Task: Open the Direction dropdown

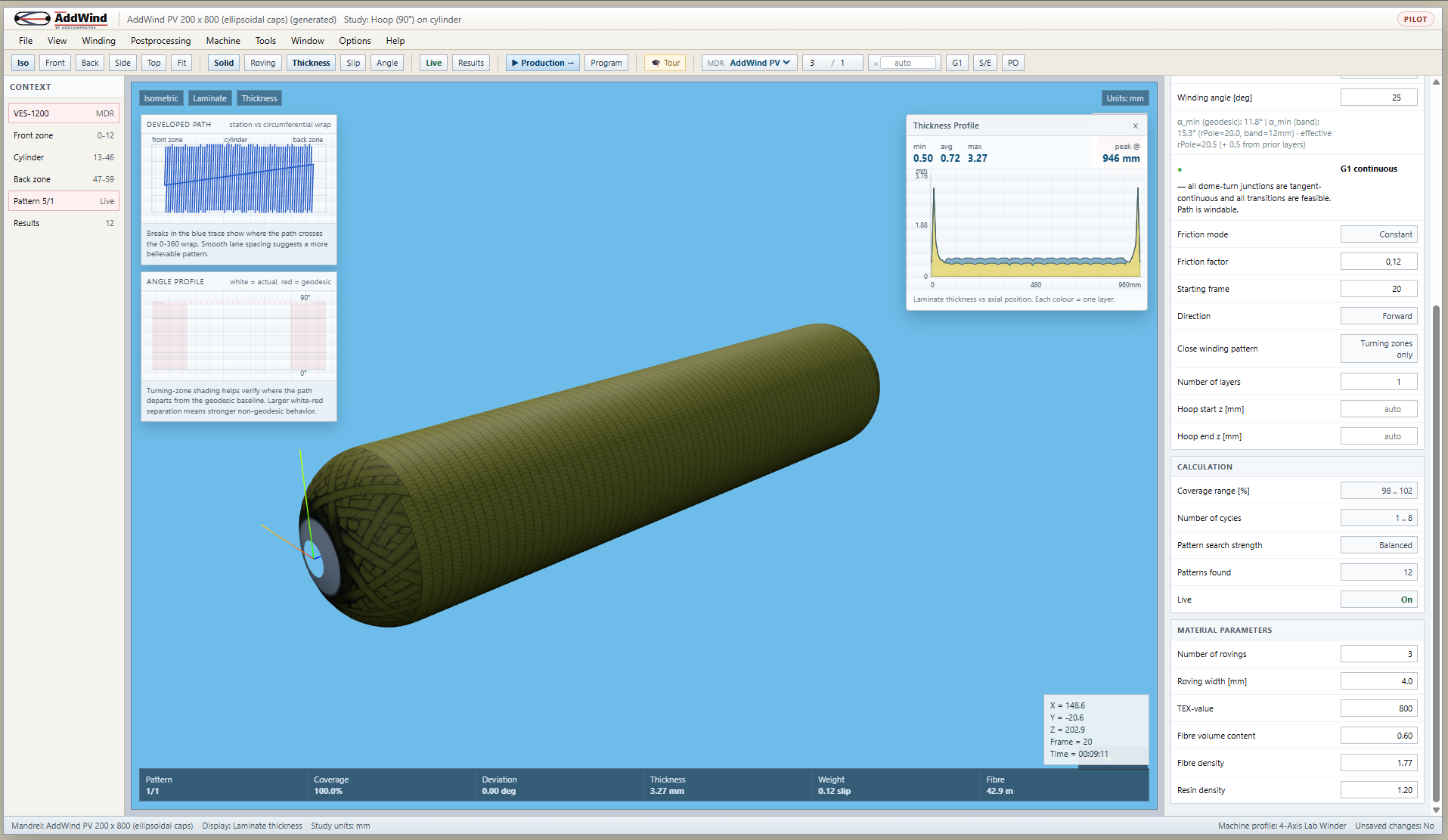Action: [1378, 316]
